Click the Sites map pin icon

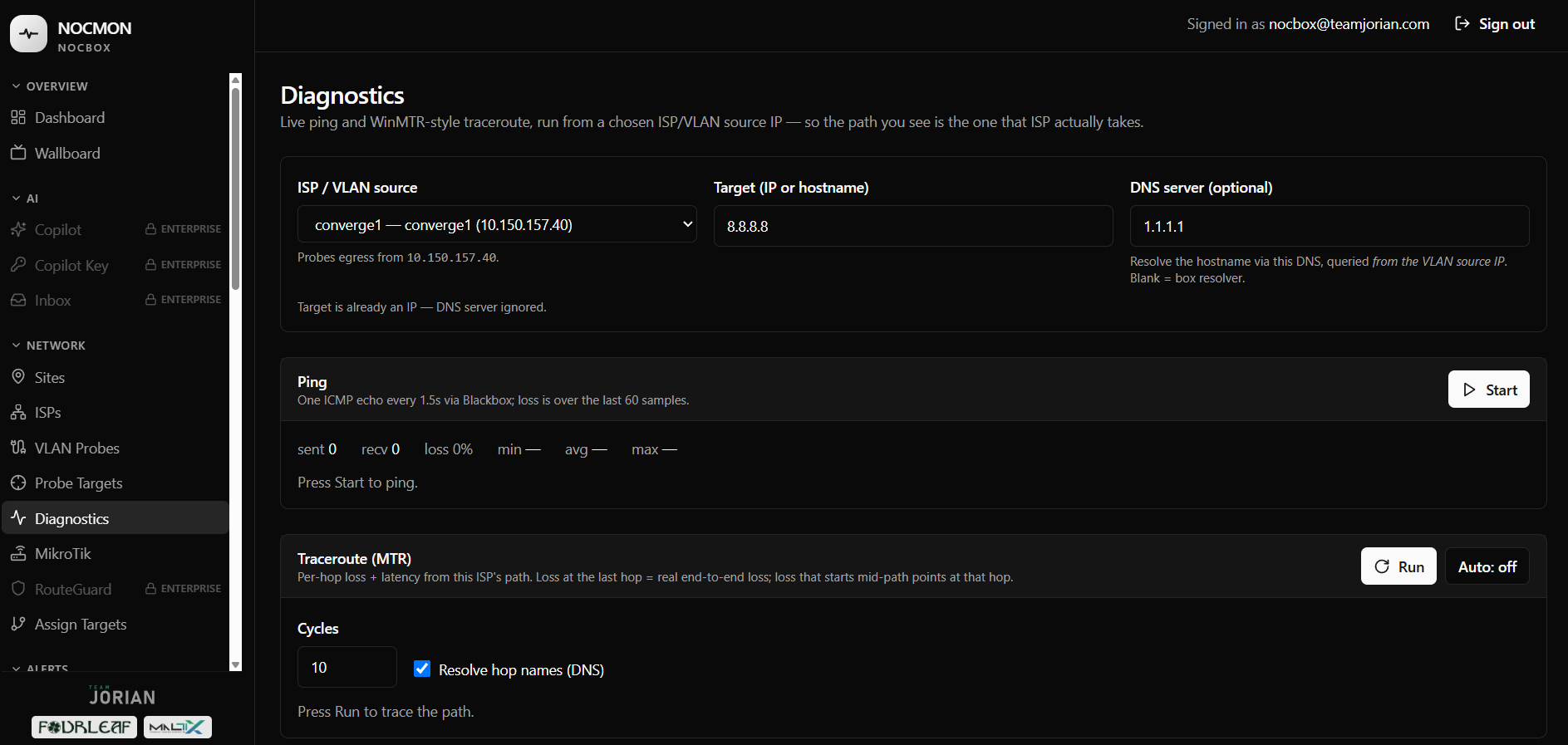click(18, 377)
